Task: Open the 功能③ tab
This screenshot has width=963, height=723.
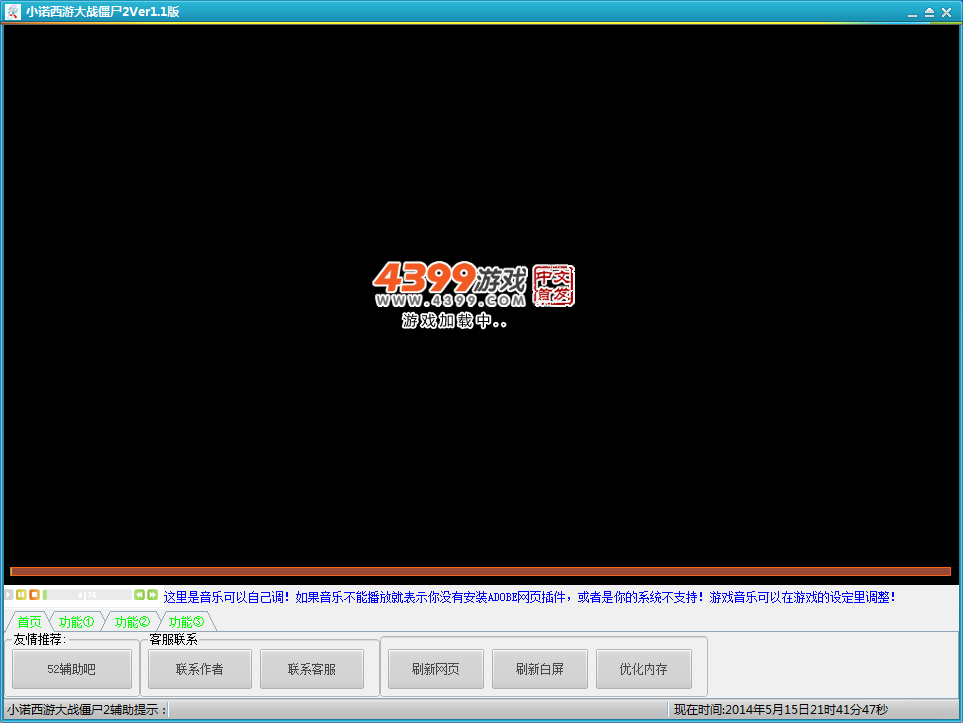Action: click(x=186, y=622)
